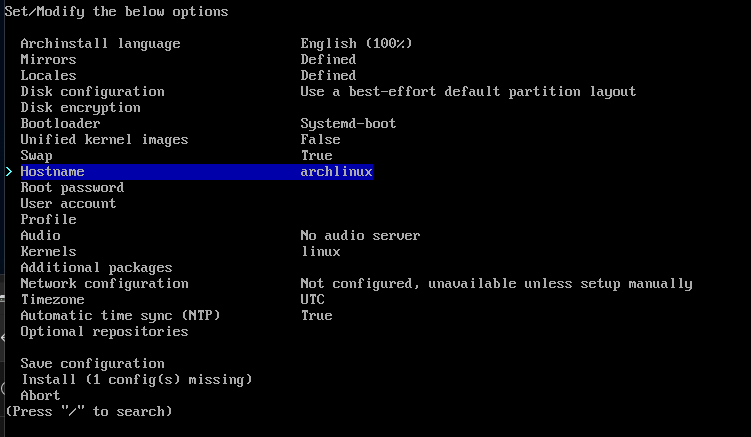
Task: Open Disk configuration settings
Action: 92,92
